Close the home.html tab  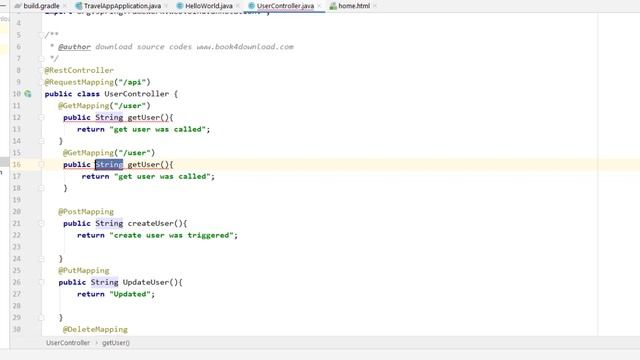point(375,6)
